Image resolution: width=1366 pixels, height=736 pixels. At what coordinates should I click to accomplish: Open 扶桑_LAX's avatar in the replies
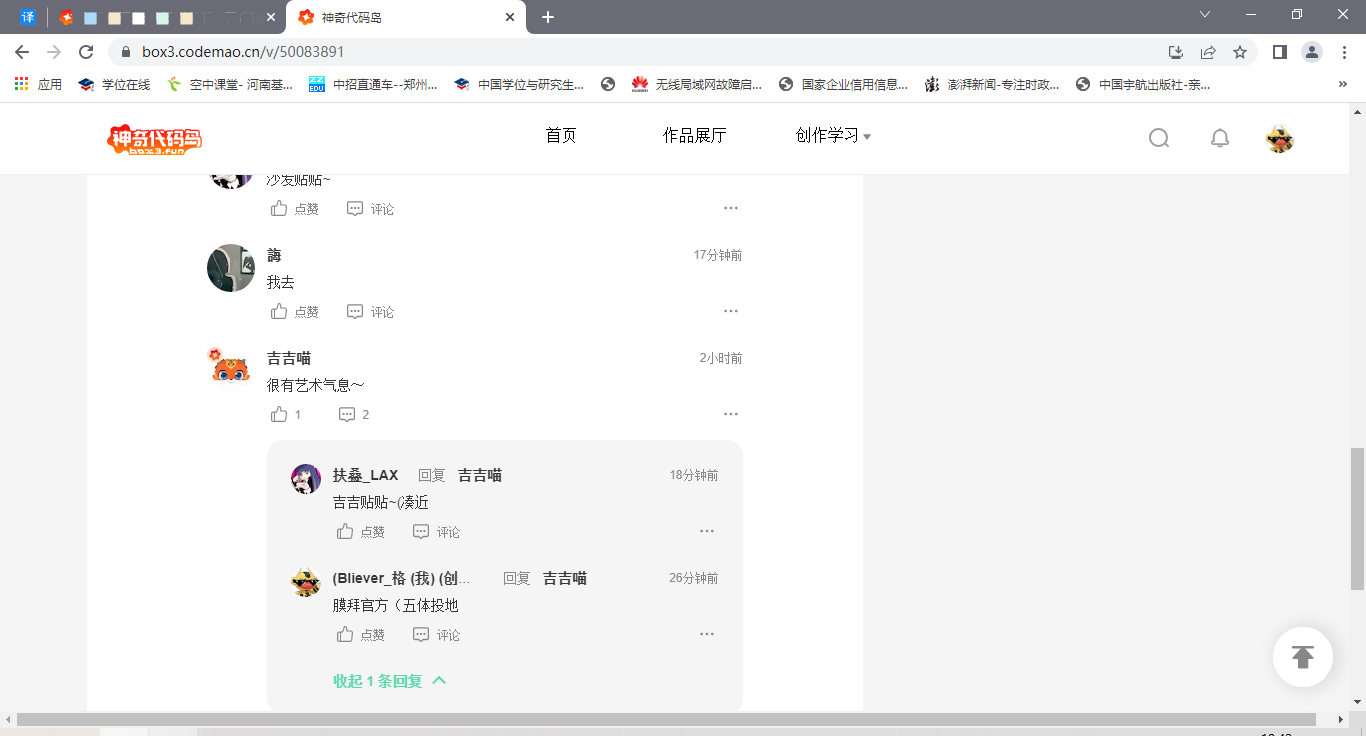coord(306,479)
